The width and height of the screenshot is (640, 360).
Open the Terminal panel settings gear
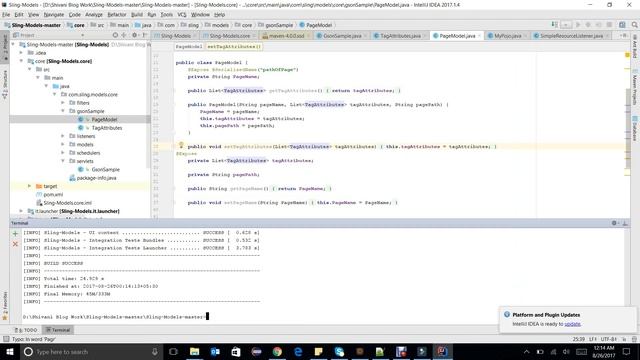pos(614,223)
